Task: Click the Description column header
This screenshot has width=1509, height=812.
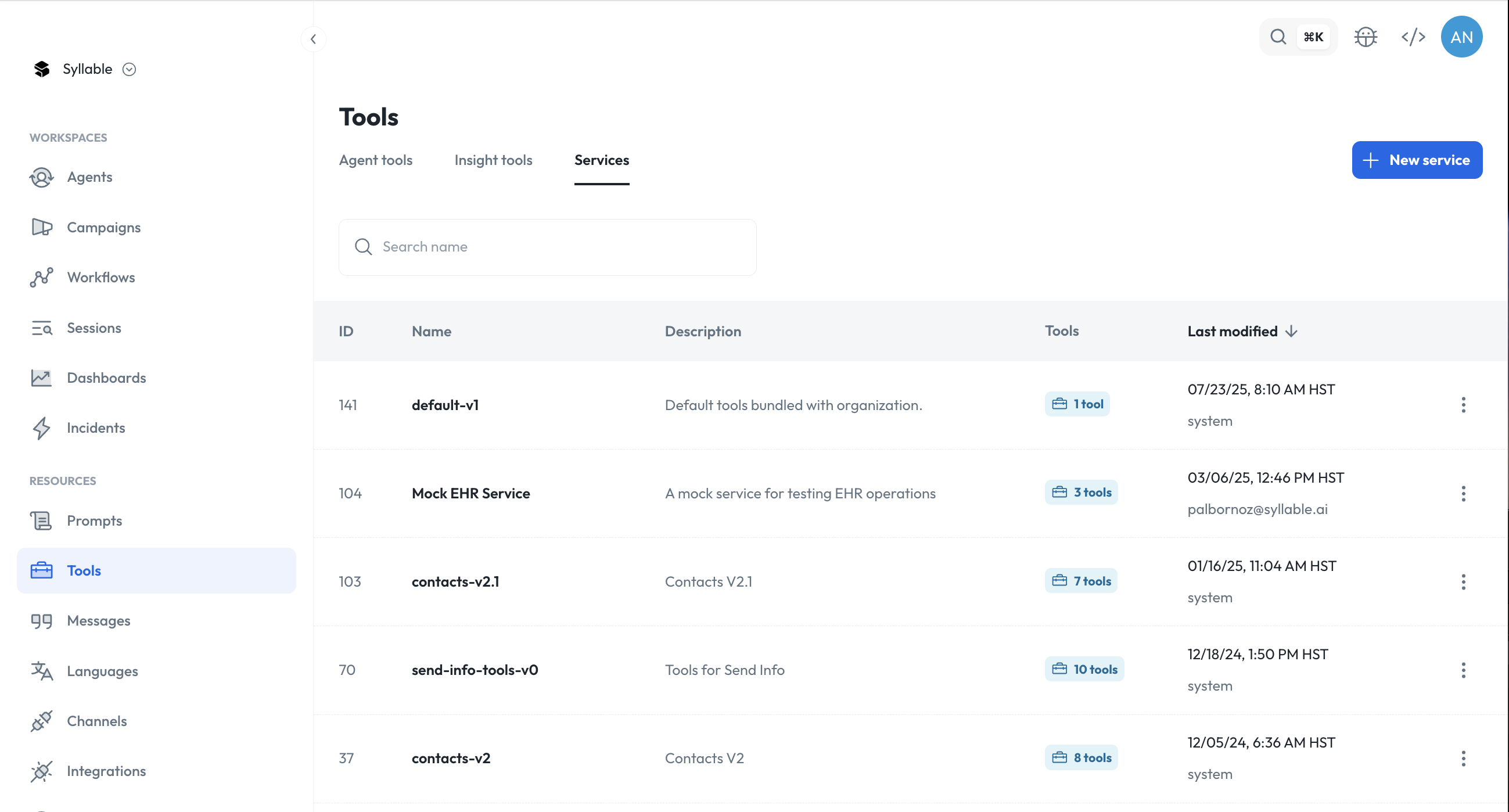Action: pos(702,331)
